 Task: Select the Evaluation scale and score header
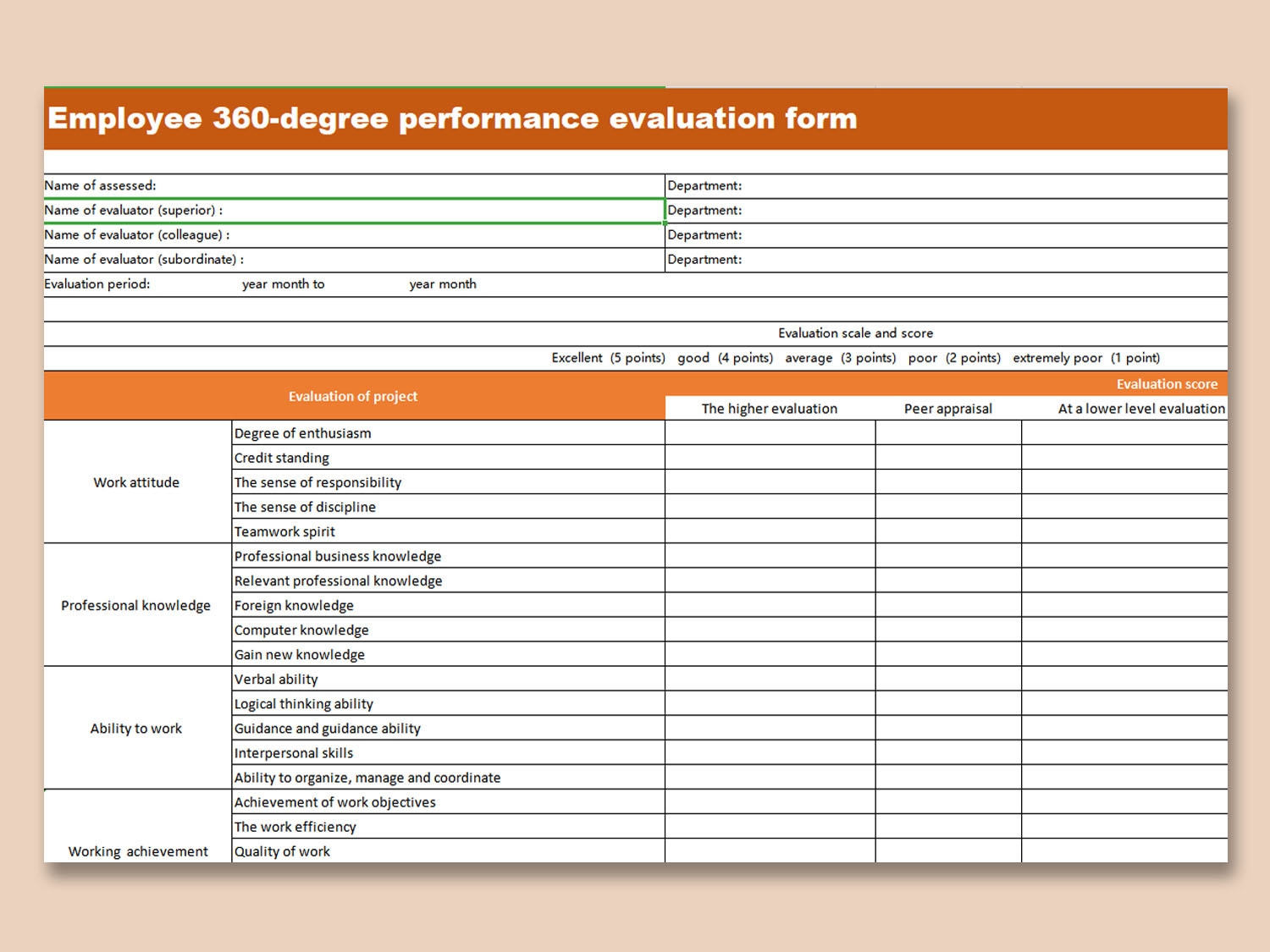point(855,333)
